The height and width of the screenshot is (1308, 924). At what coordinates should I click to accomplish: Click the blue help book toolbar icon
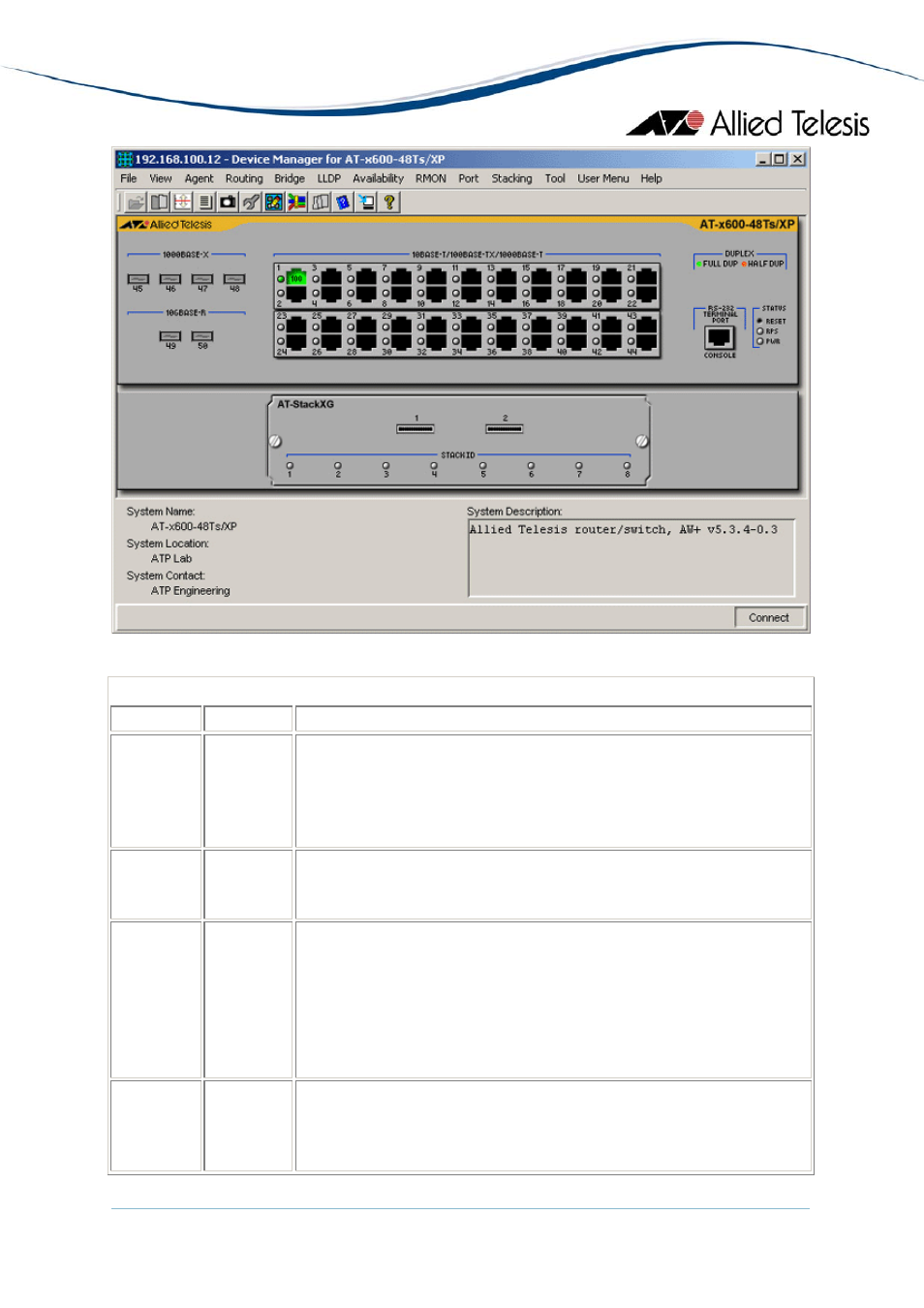point(343,202)
